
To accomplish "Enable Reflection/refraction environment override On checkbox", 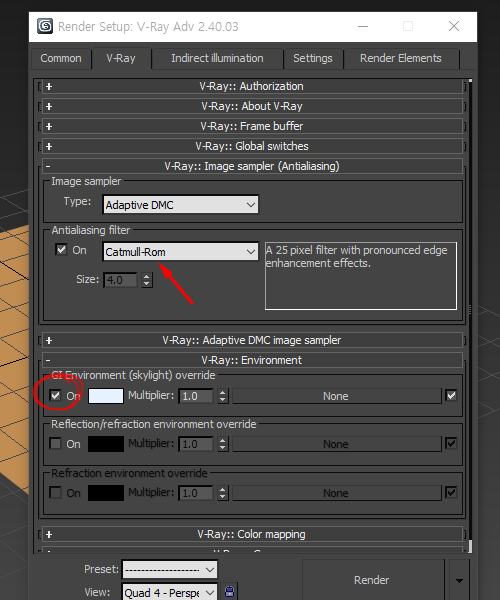I will [x=55, y=444].
